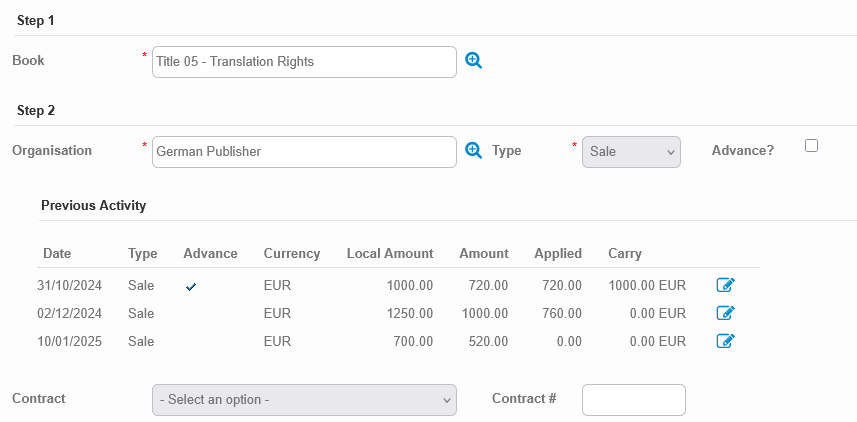Viewport: 857px width, 422px height.
Task: Click the Currency column header
Action: [x=292, y=253]
